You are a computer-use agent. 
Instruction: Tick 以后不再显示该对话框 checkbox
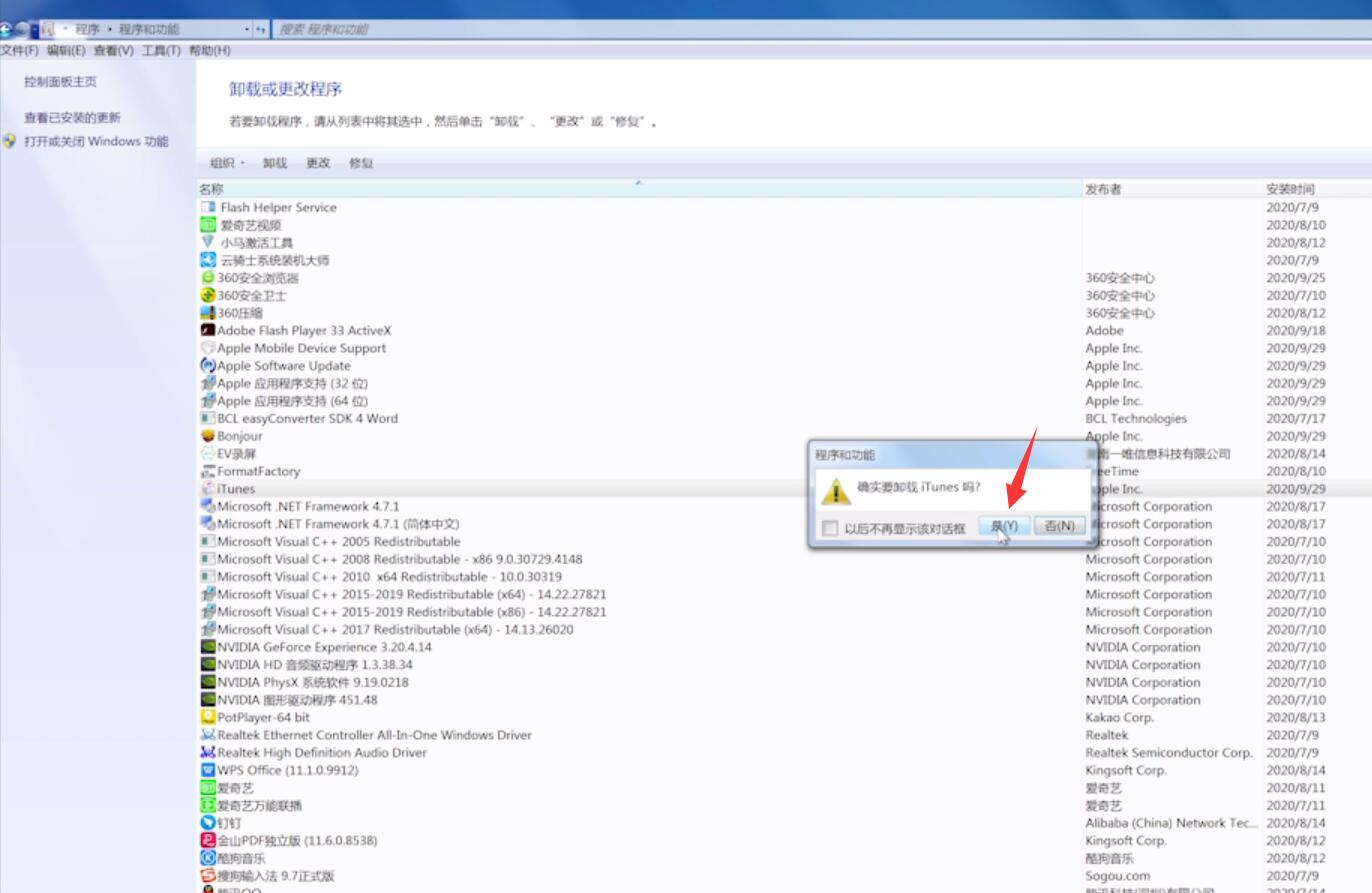coord(830,528)
